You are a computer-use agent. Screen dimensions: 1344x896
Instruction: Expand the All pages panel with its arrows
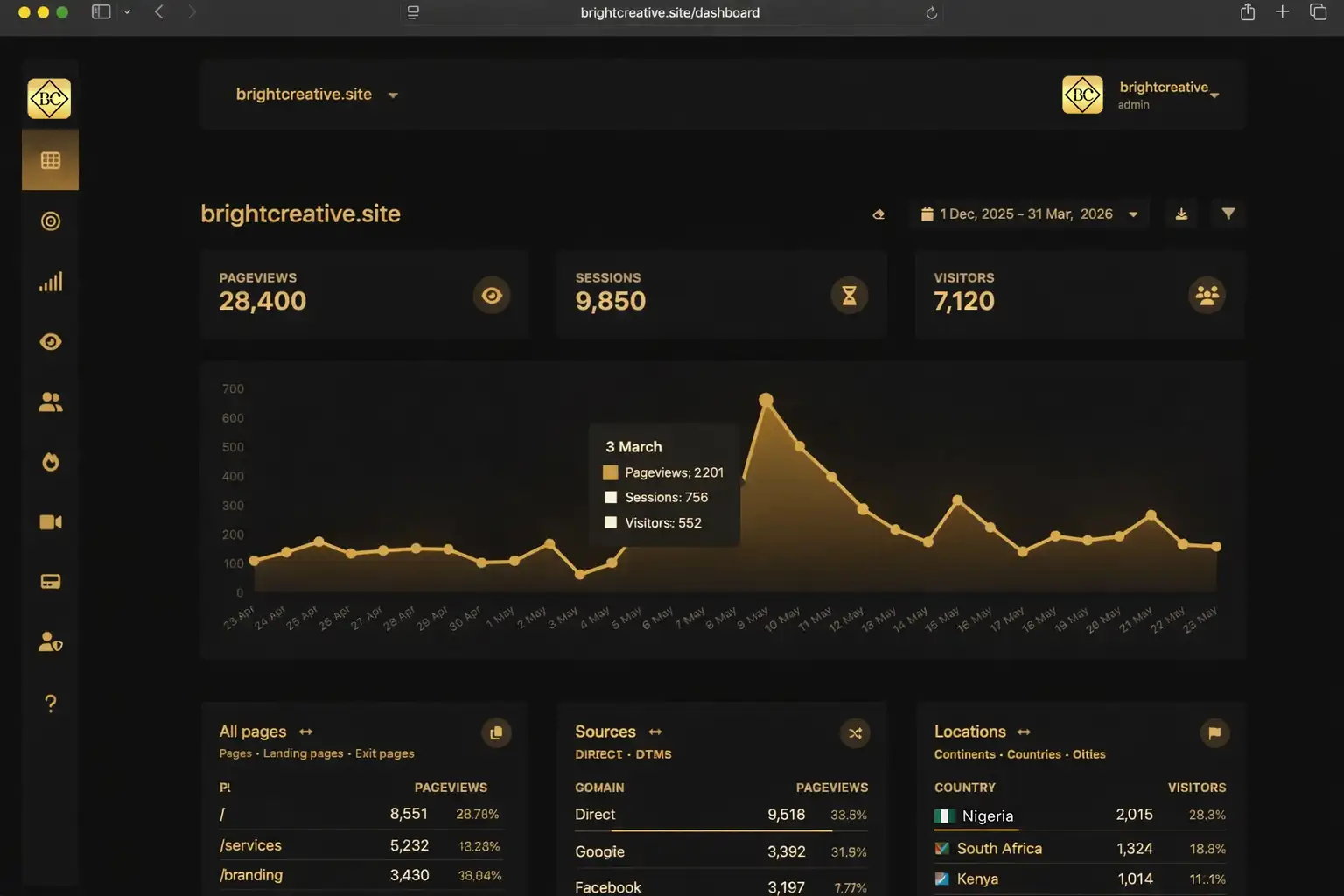click(x=305, y=731)
